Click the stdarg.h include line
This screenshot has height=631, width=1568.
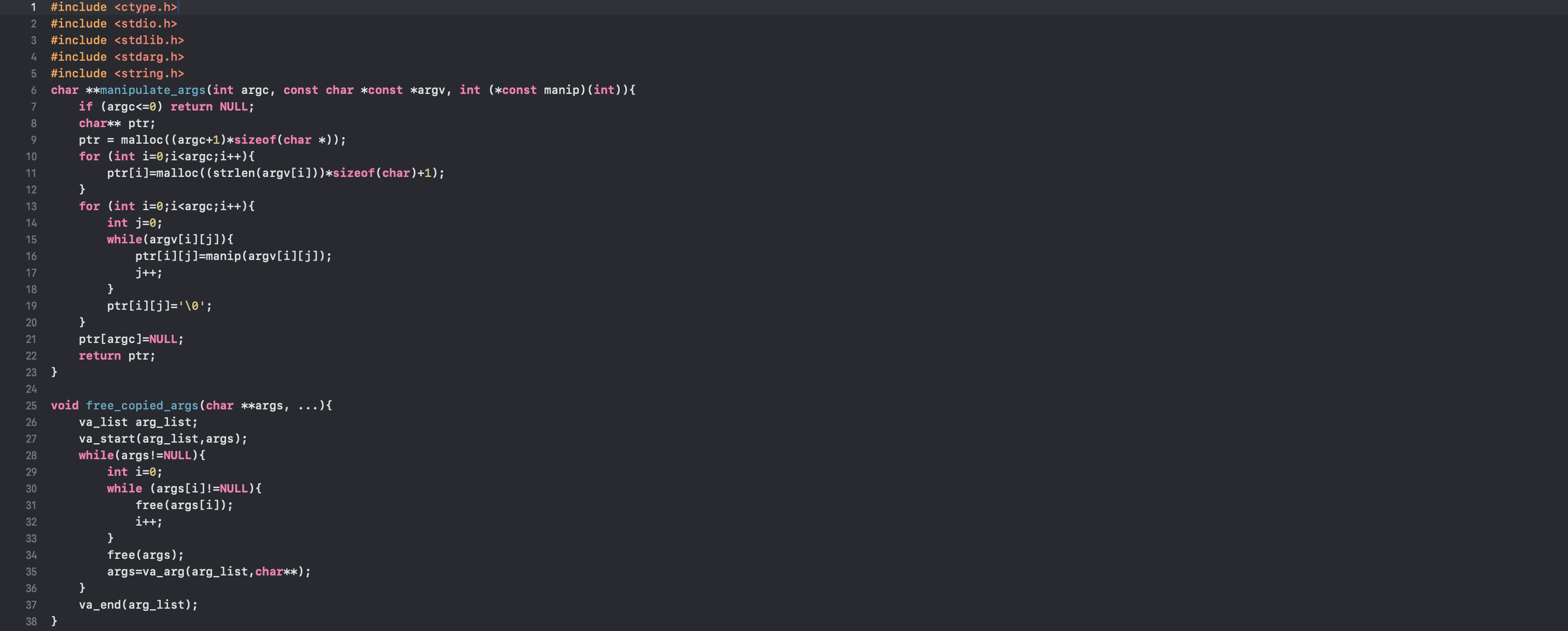point(117,57)
